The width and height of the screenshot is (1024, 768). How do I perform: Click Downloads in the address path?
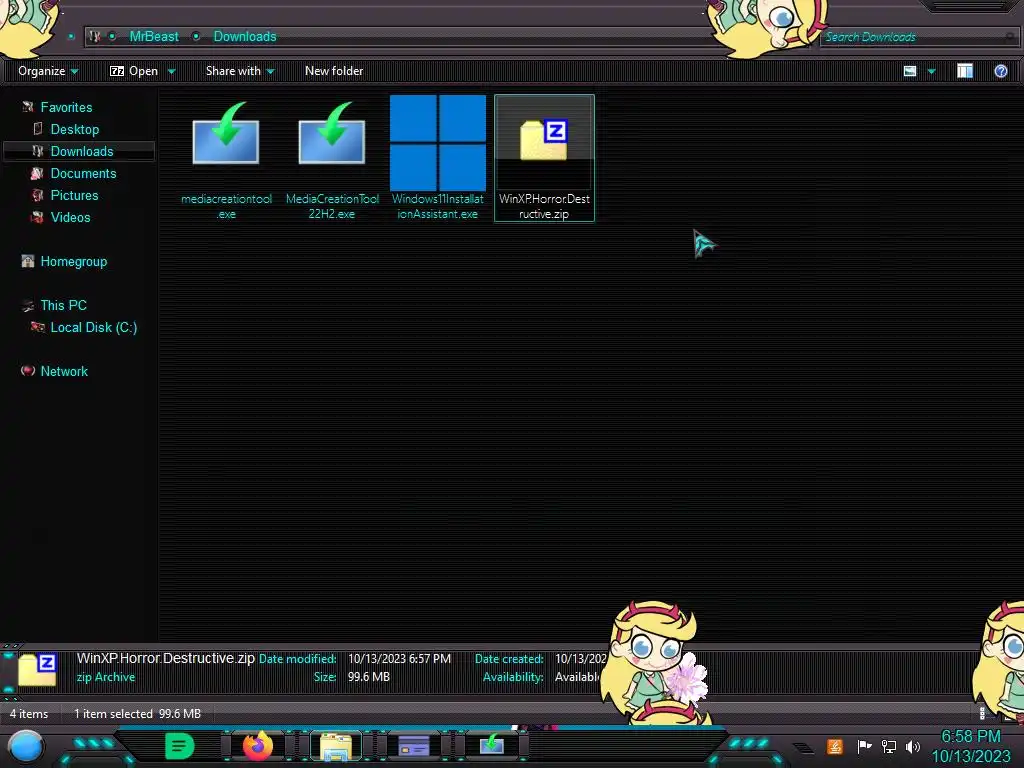pos(245,37)
